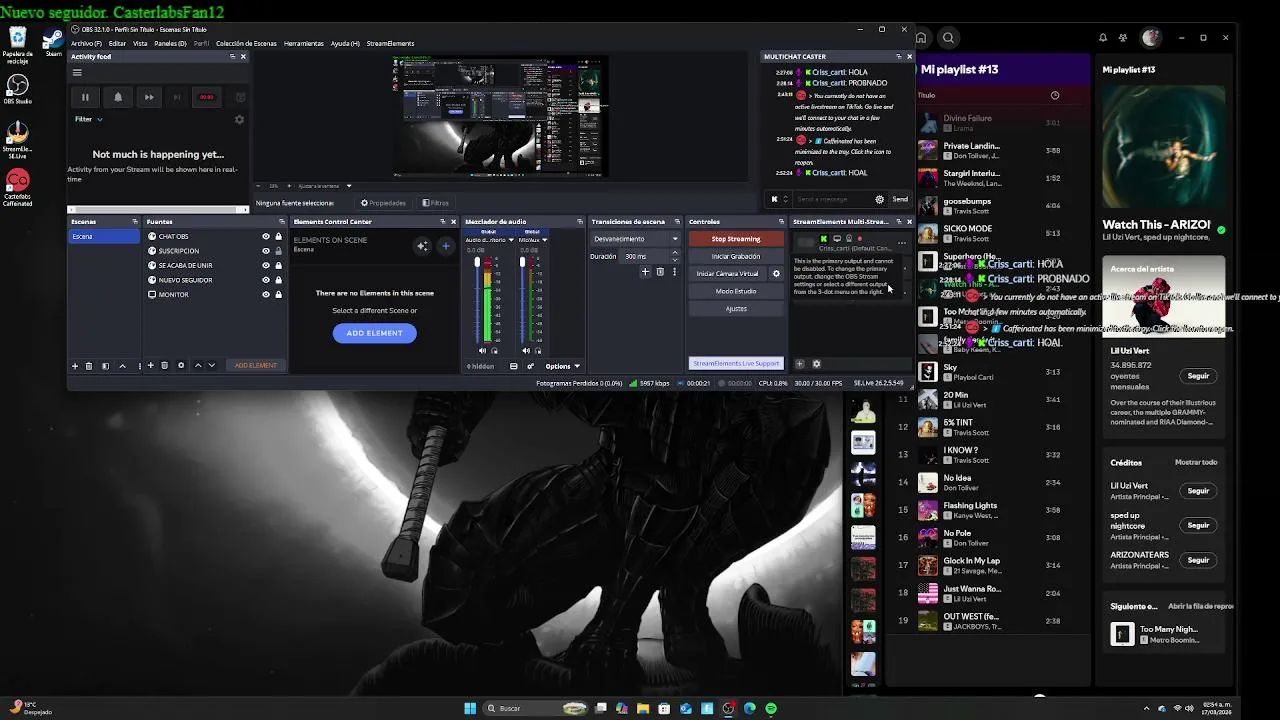
Task: Toggle lock on CHAT OBS source
Action: (278, 237)
